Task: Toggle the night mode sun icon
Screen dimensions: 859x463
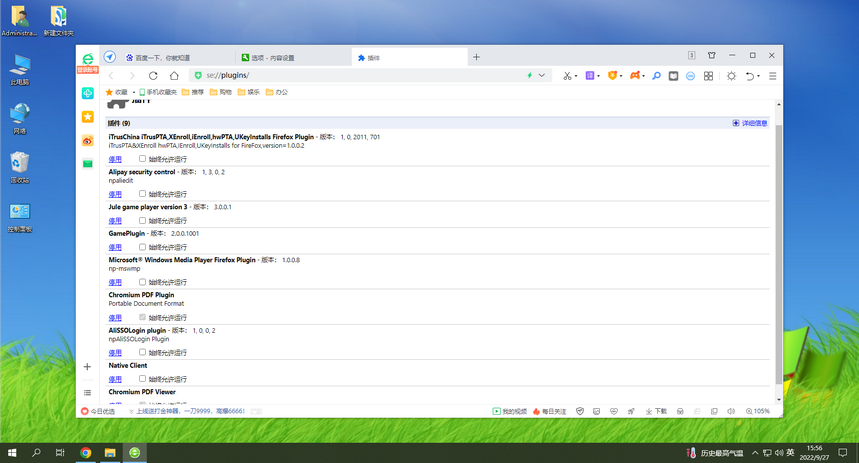Action: 731,76
